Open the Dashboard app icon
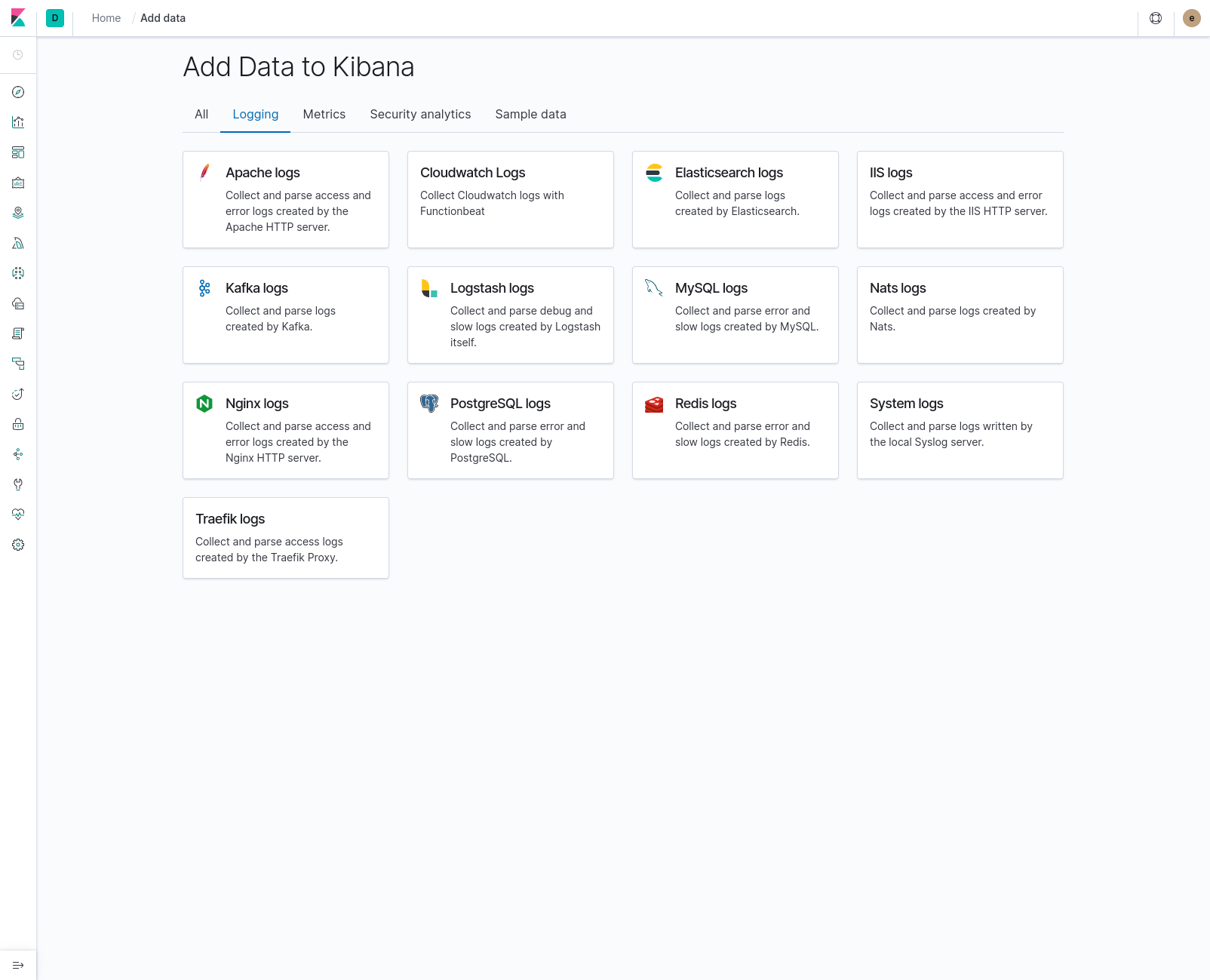This screenshot has width=1210, height=980. [x=18, y=152]
